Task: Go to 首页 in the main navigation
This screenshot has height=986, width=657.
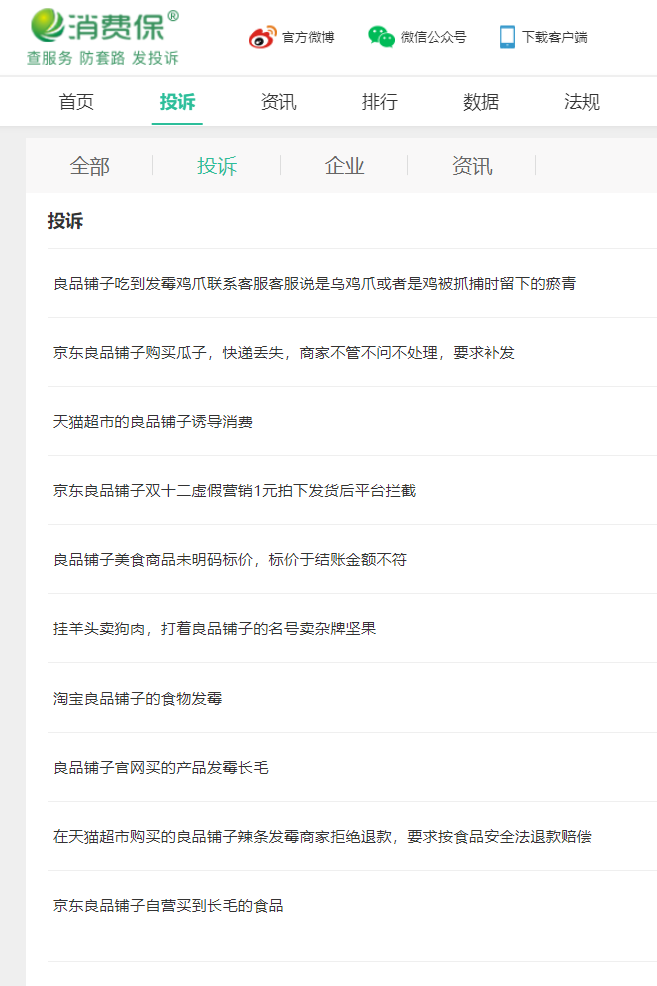Action: coord(76,102)
